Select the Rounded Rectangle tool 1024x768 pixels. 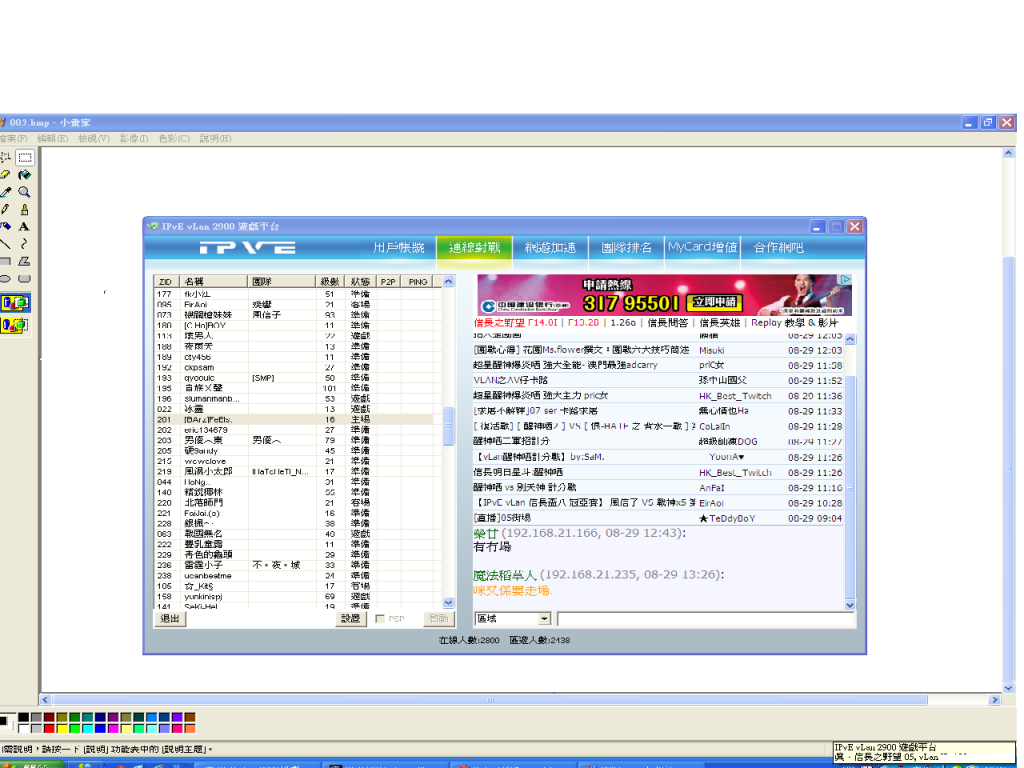24,279
